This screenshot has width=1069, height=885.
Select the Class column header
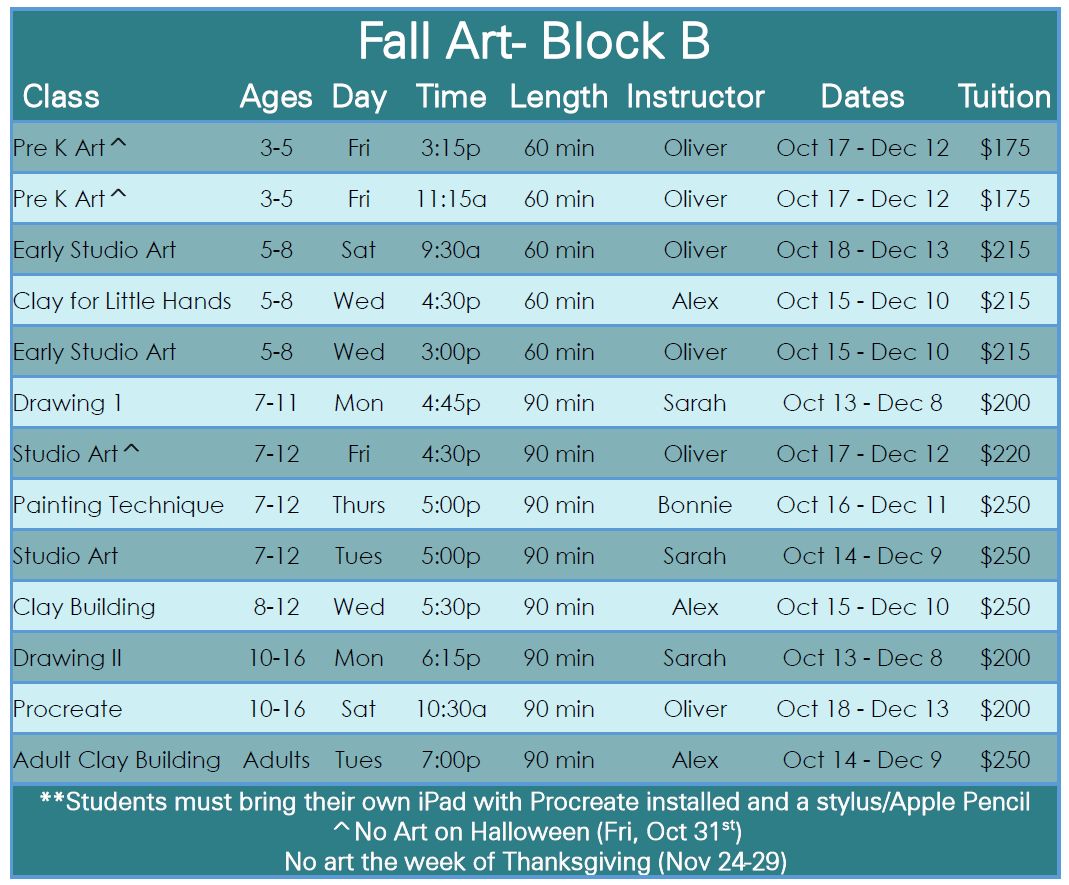click(61, 97)
